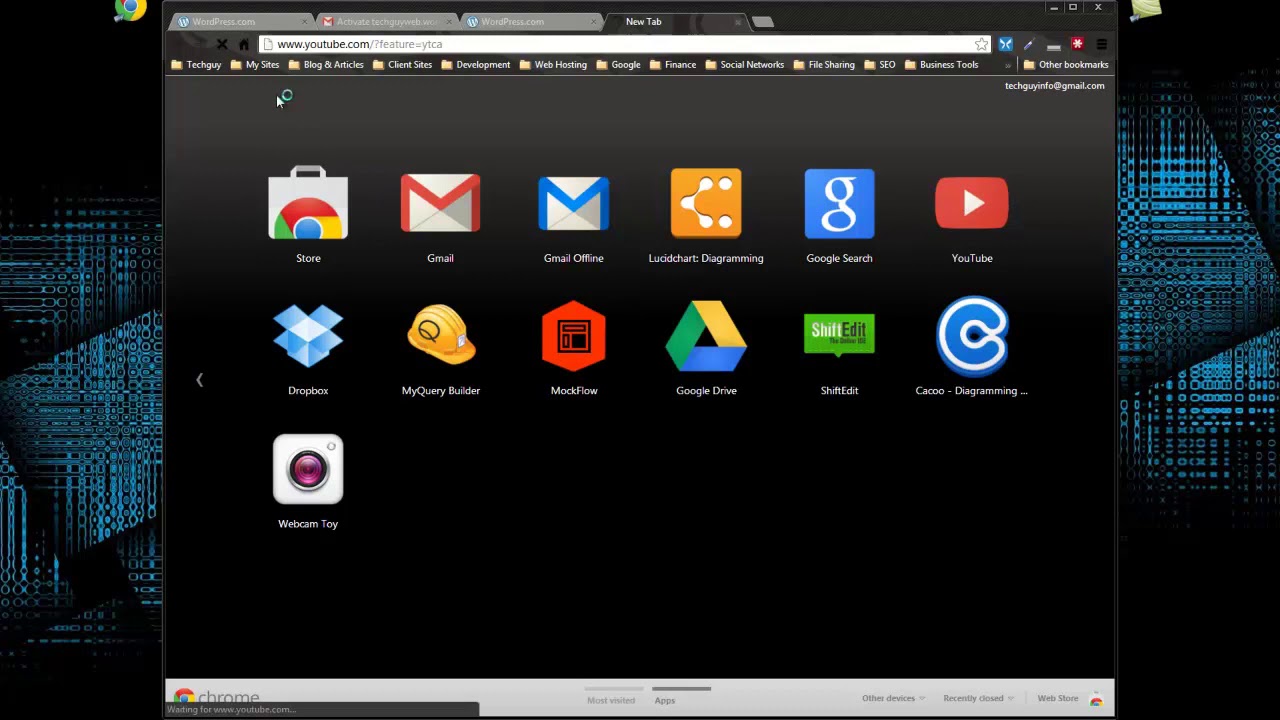The width and height of the screenshot is (1280, 720).
Task: Click the Web Store link
Action: [x=1058, y=698]
